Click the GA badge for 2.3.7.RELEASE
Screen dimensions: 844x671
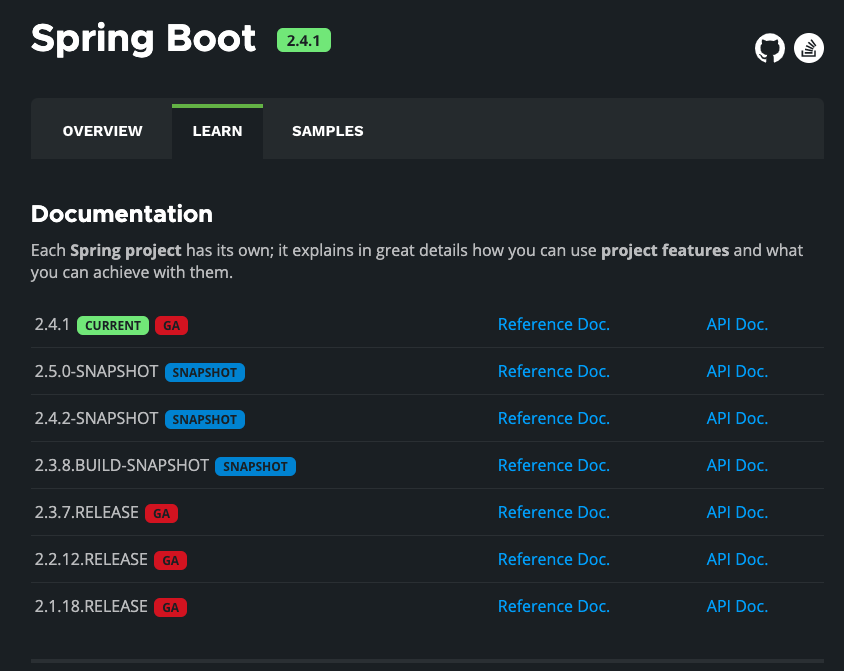point(161,513)
